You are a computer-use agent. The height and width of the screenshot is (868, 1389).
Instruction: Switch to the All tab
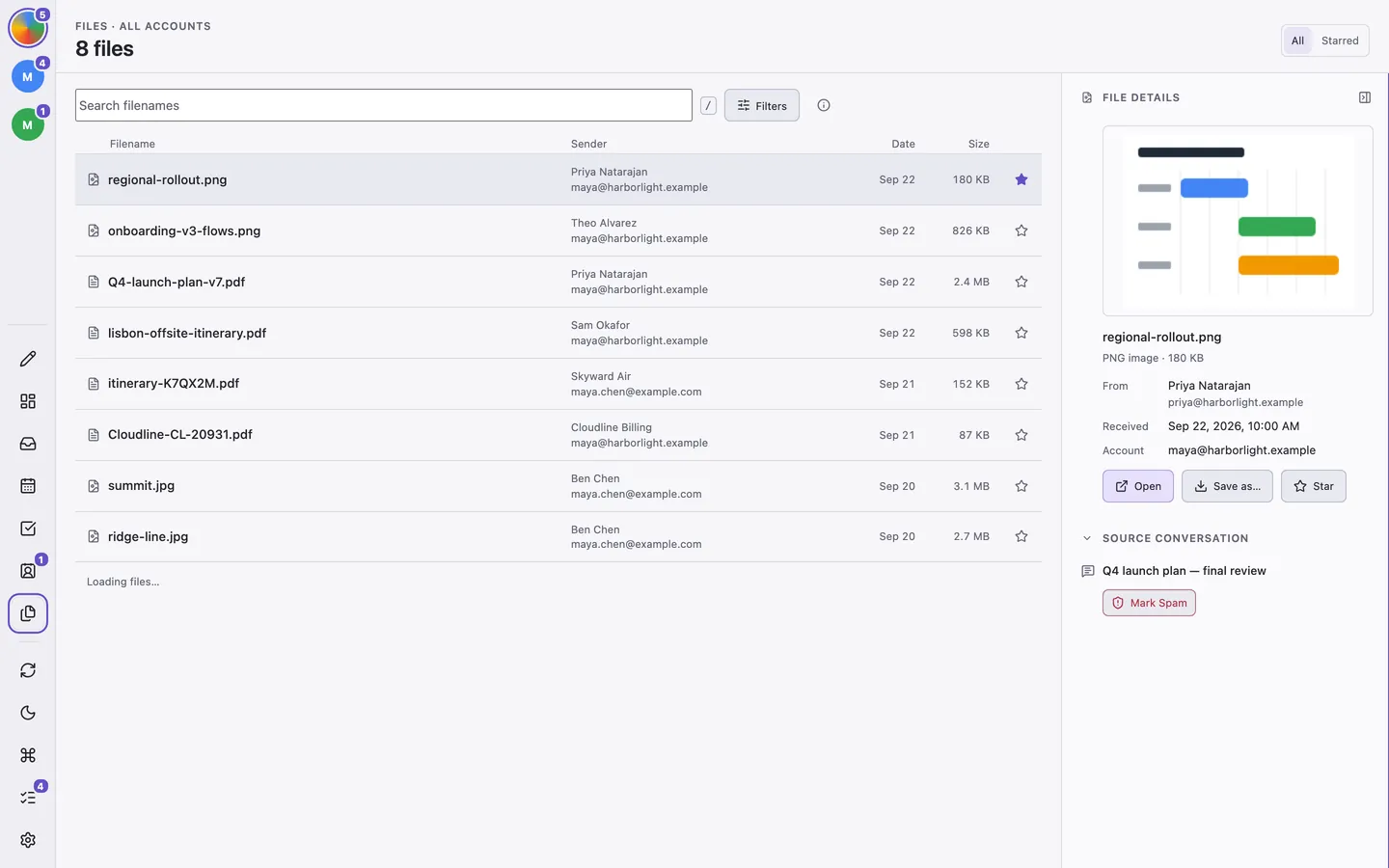1297,41
